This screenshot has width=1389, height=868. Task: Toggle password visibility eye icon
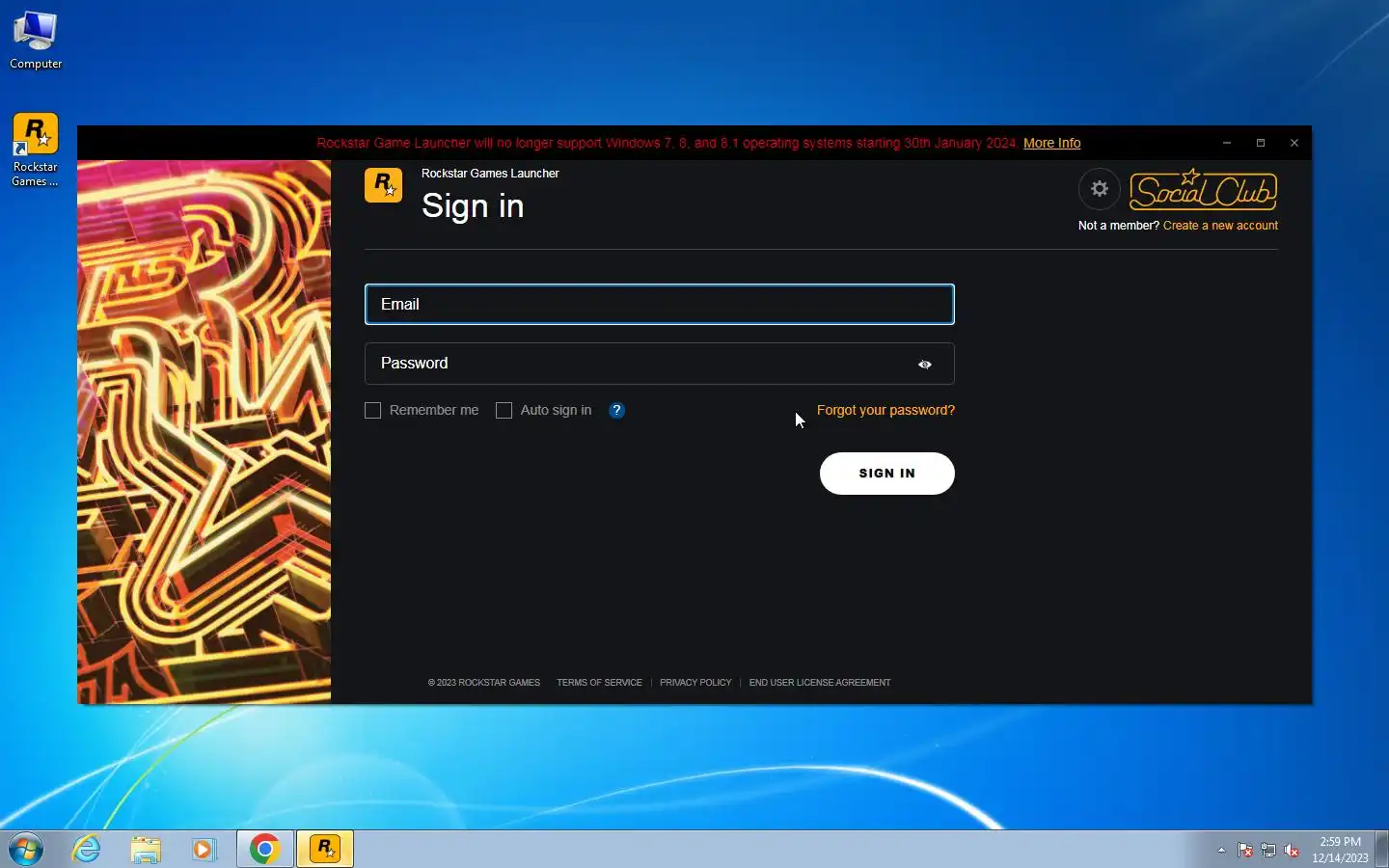tap(924, 365)
